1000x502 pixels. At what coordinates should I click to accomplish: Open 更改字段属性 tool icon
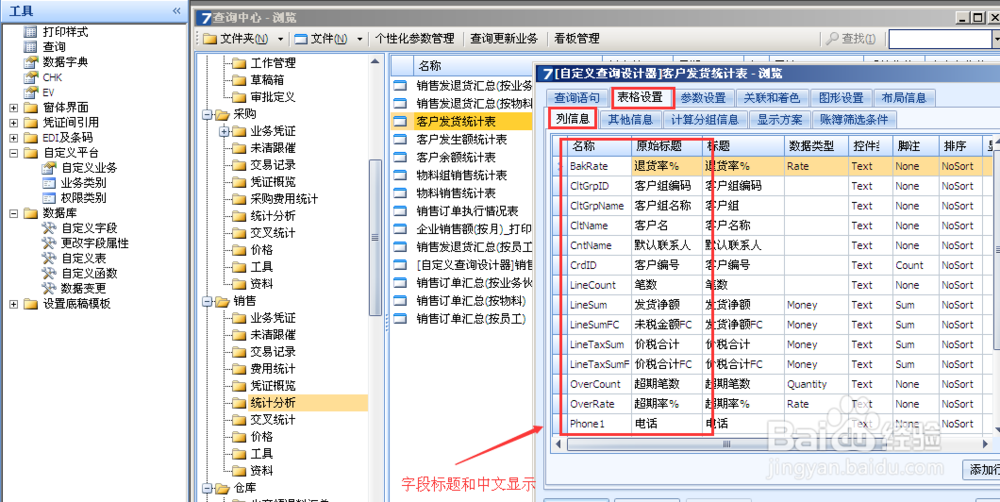click(49, 243)
